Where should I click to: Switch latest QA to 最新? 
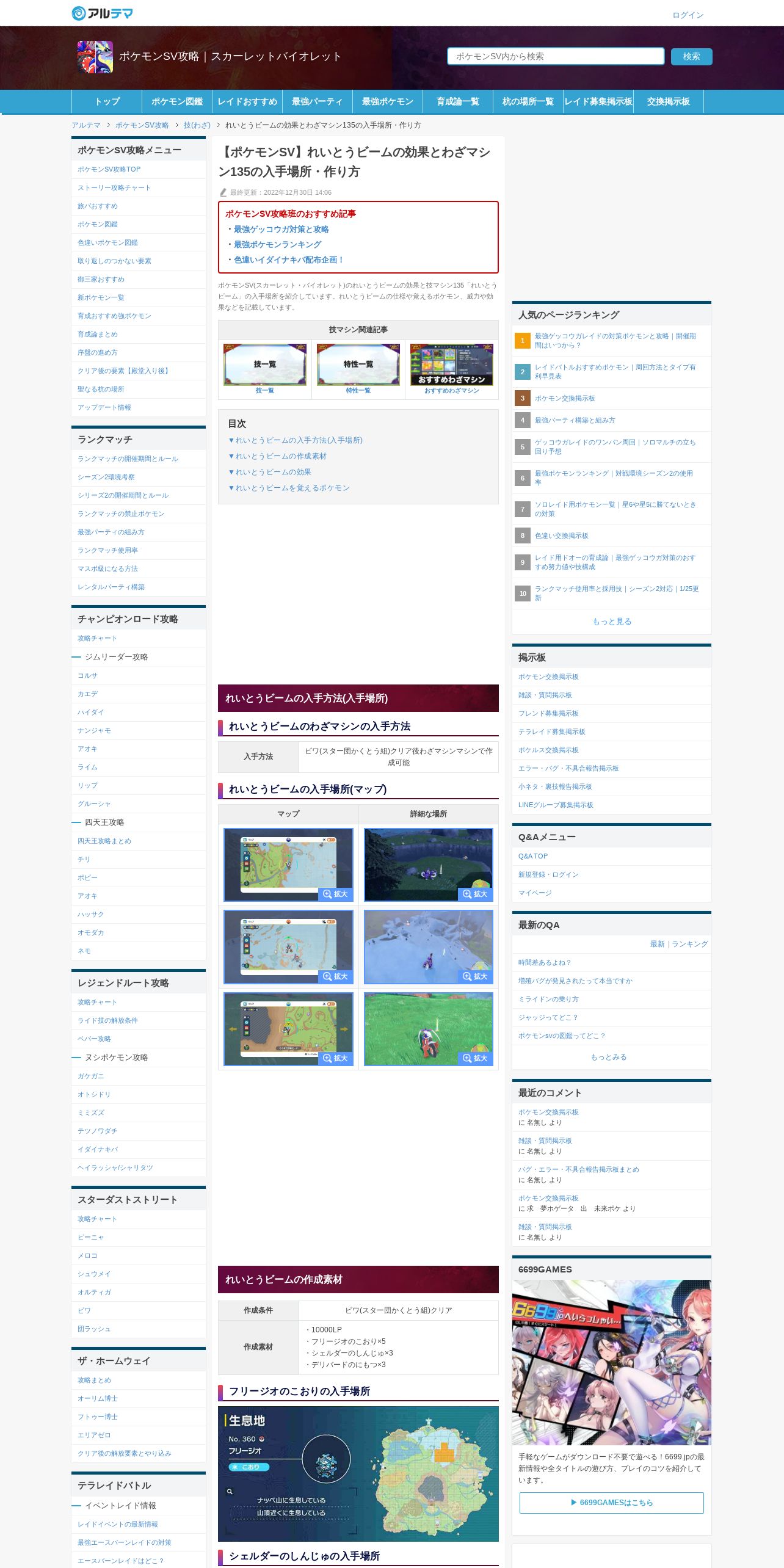point(658,944)
